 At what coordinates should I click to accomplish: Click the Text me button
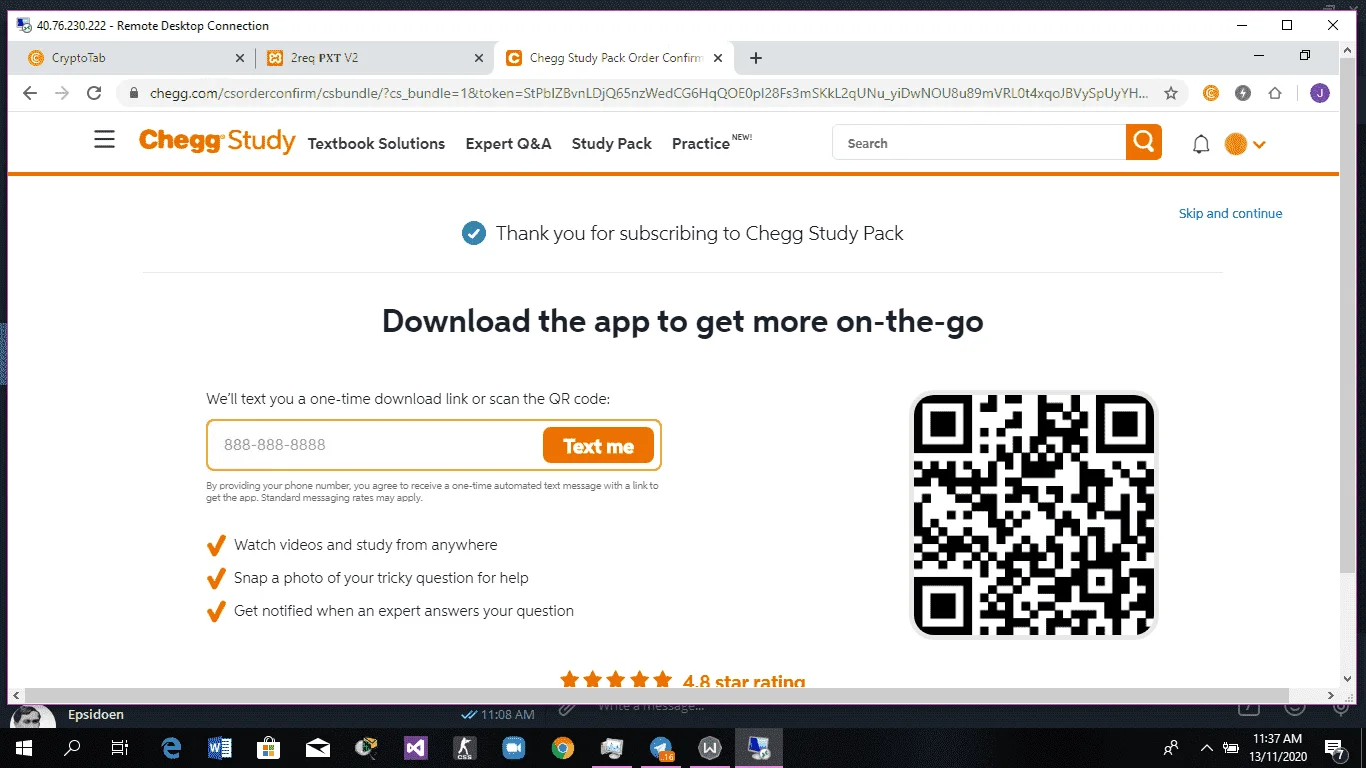(598, 446)
